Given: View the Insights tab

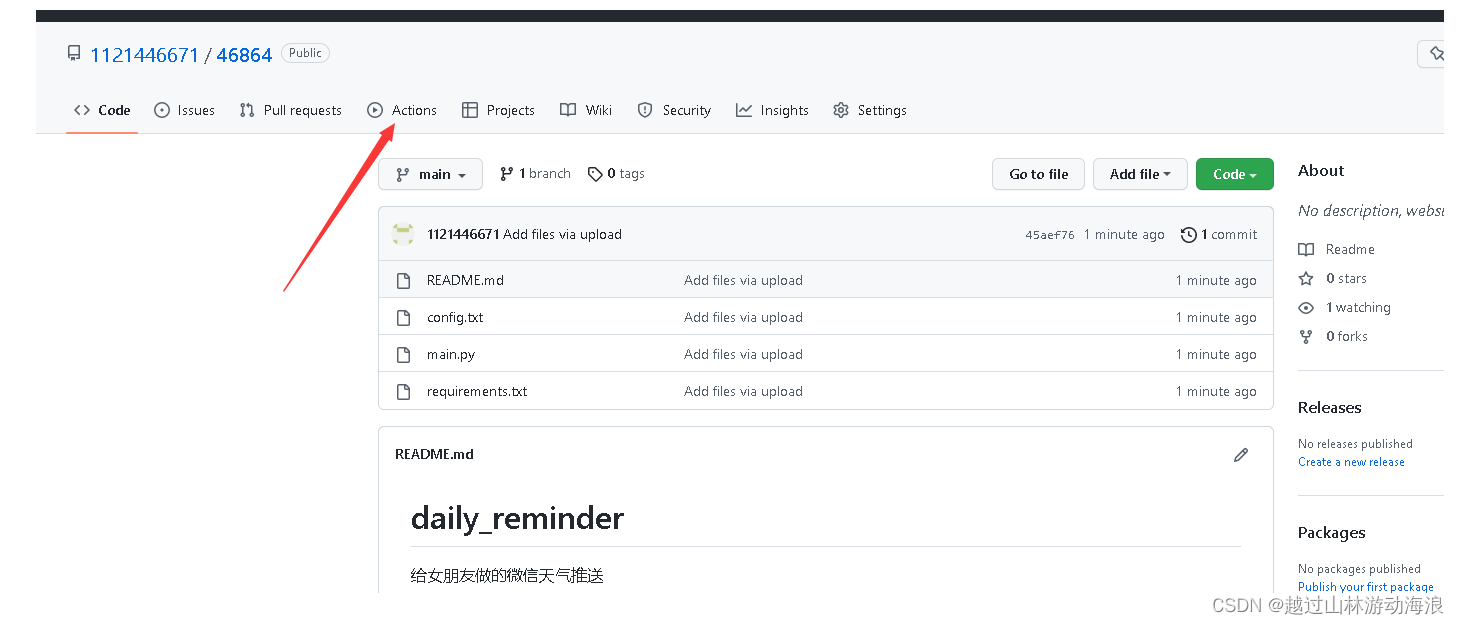Looking at the screenshot, I should (772, 110).
